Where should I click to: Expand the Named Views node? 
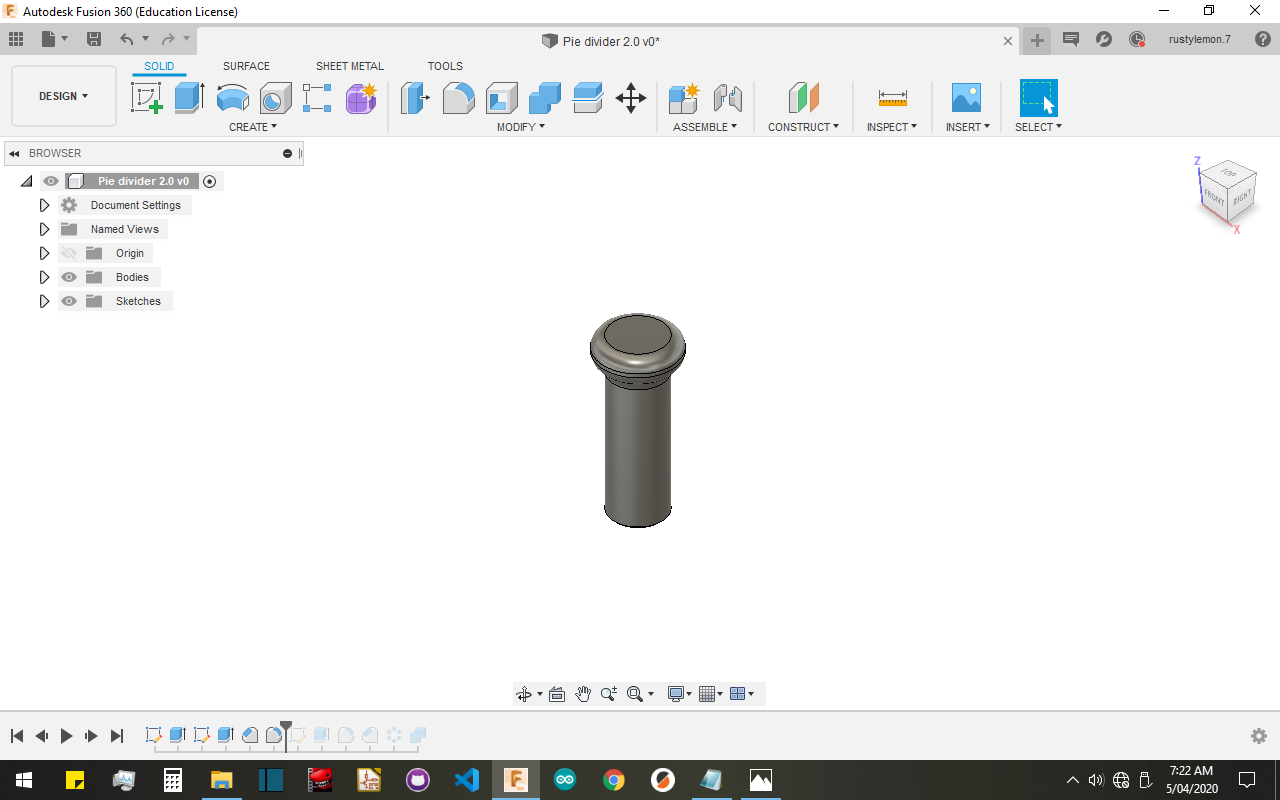44,229
